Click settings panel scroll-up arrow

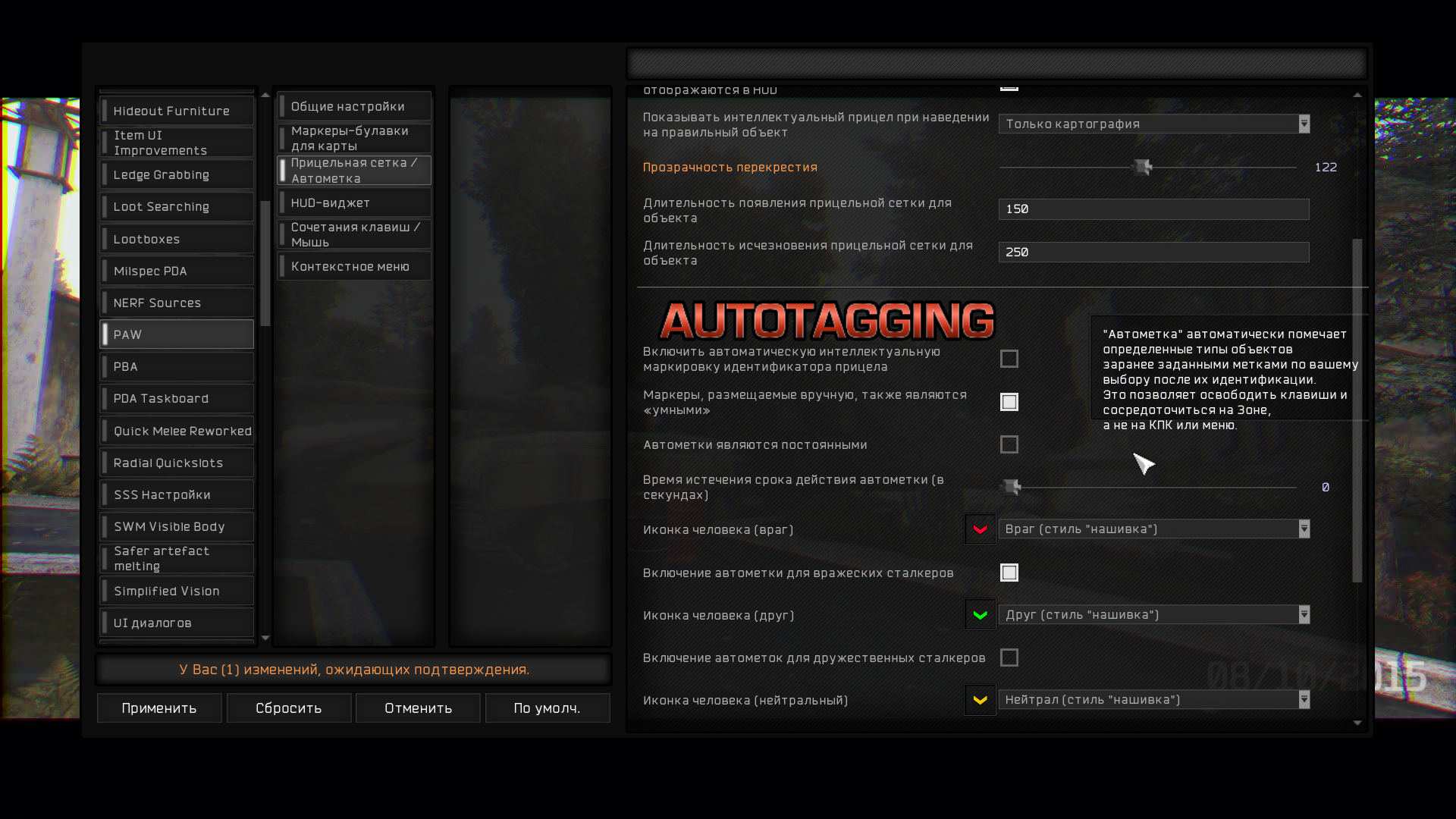(1357, 95)
